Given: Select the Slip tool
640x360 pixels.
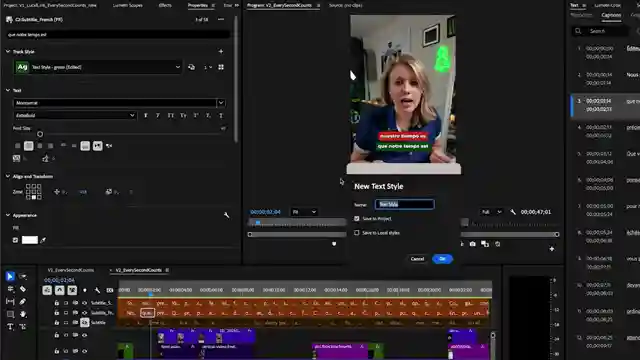Looking at the screenshot, I should coord(10,302).
